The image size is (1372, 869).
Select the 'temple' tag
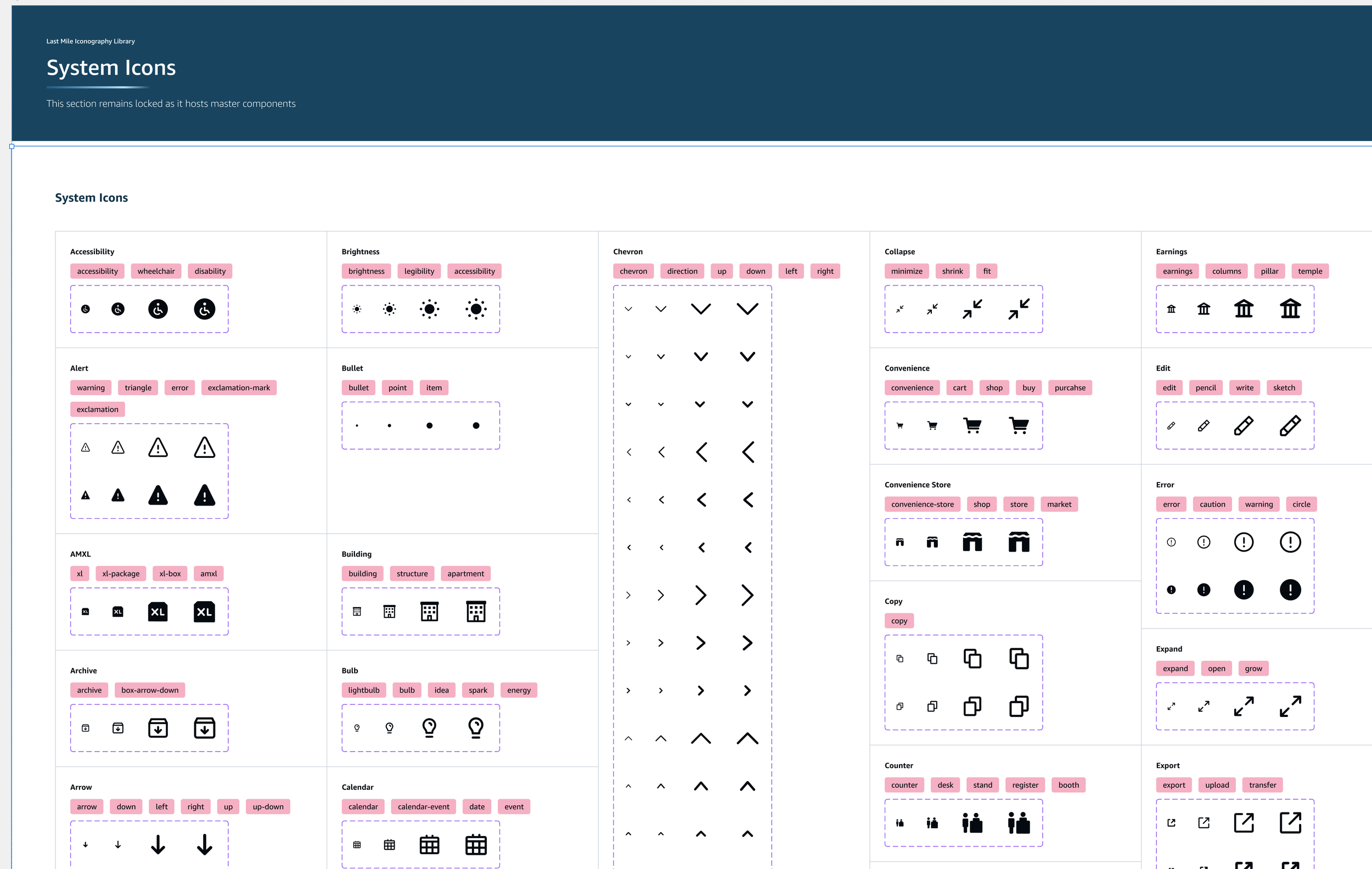[1310, 271]
